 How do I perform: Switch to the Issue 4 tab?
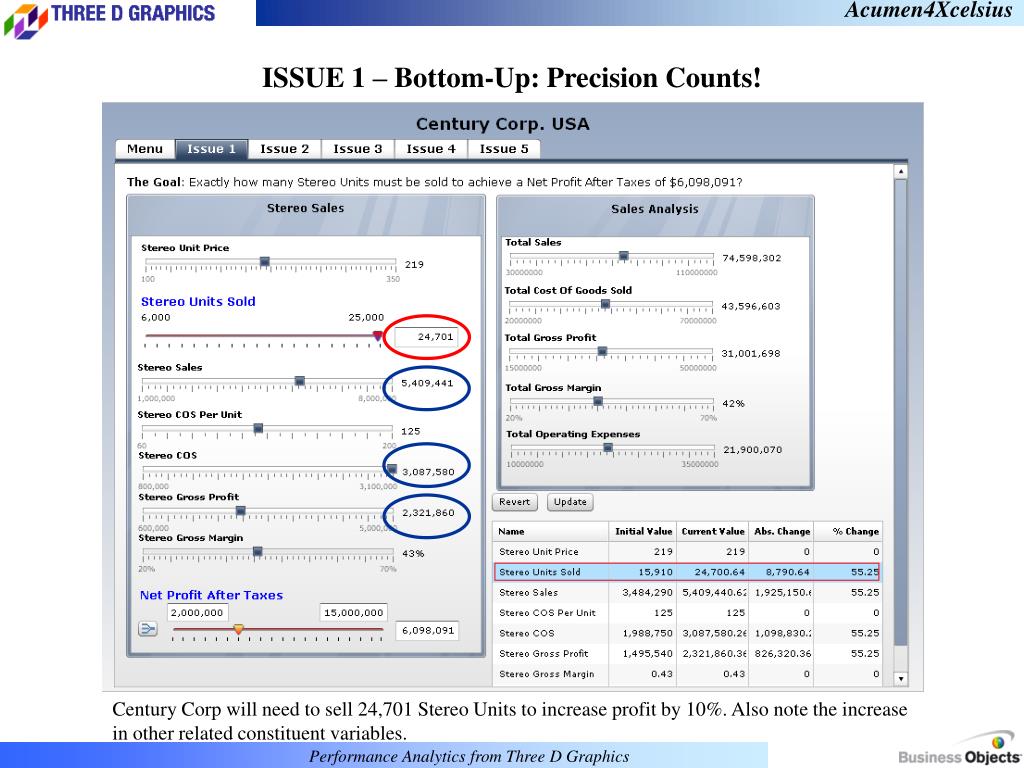click(x=430, y=149)
